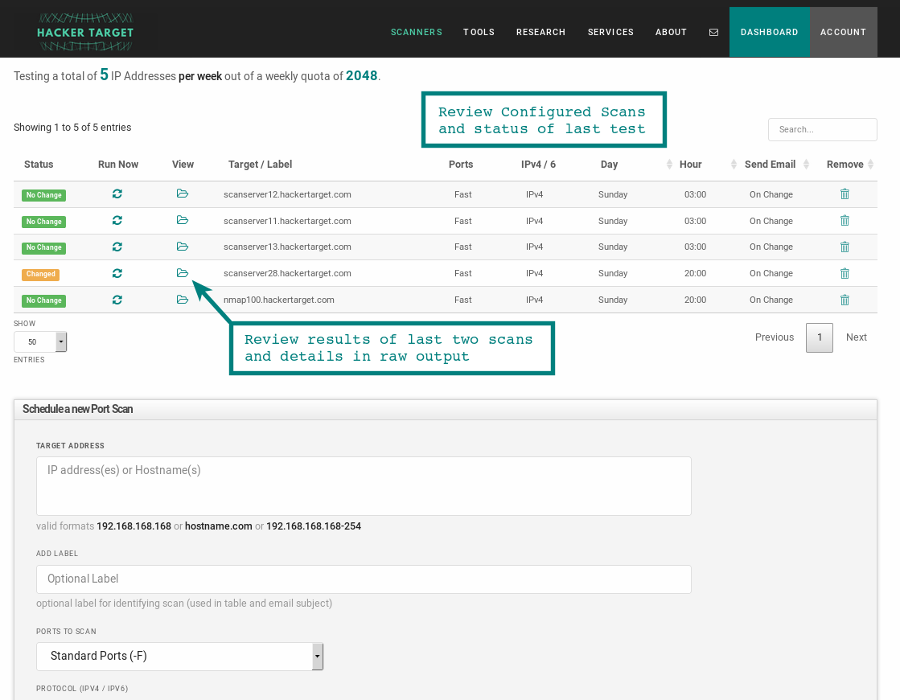Run scan now for scanserver13.hackertarget.com
This screenshot has height=700, width=900.
[x=117, y=247]
